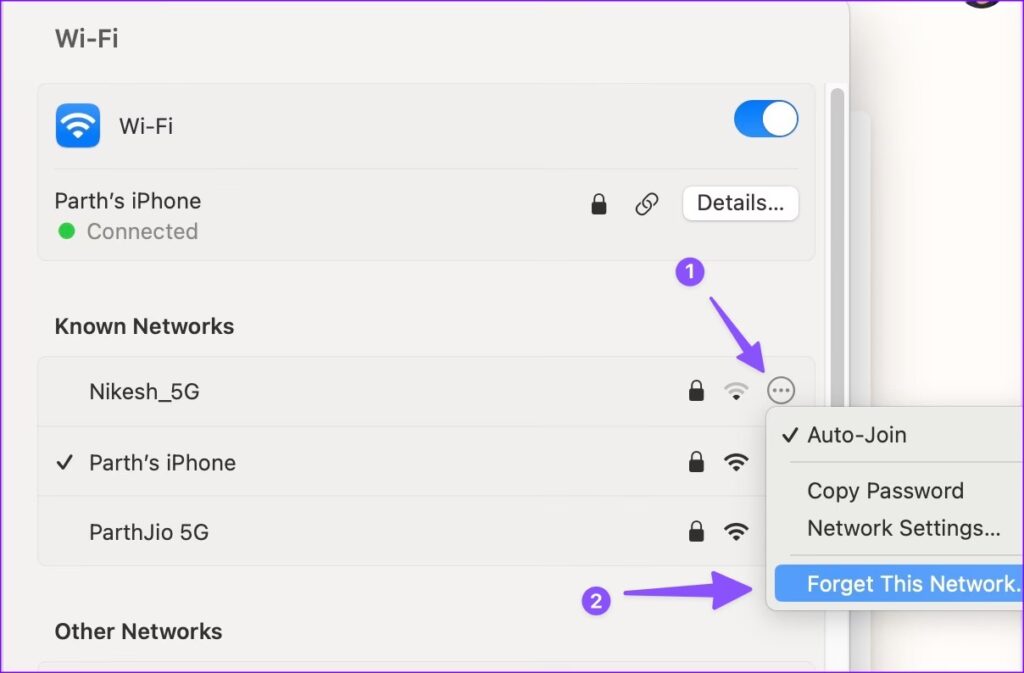Open the ellipsis menu for Nikesh_5G
This screenshot has height=673, width=1024.
(781, 391)
